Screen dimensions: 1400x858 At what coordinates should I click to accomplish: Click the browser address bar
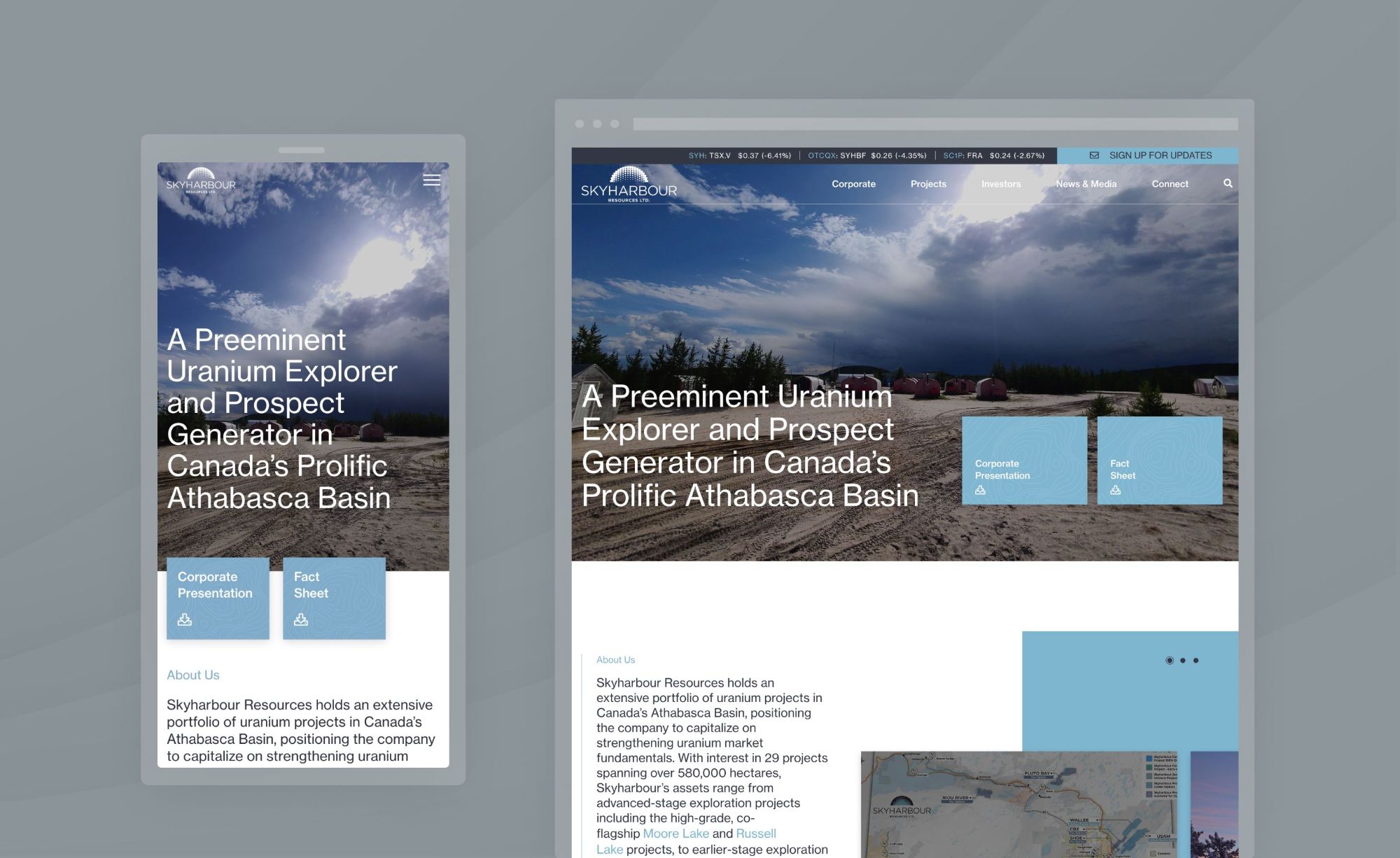pyautogui.click(x=935, y=124)
